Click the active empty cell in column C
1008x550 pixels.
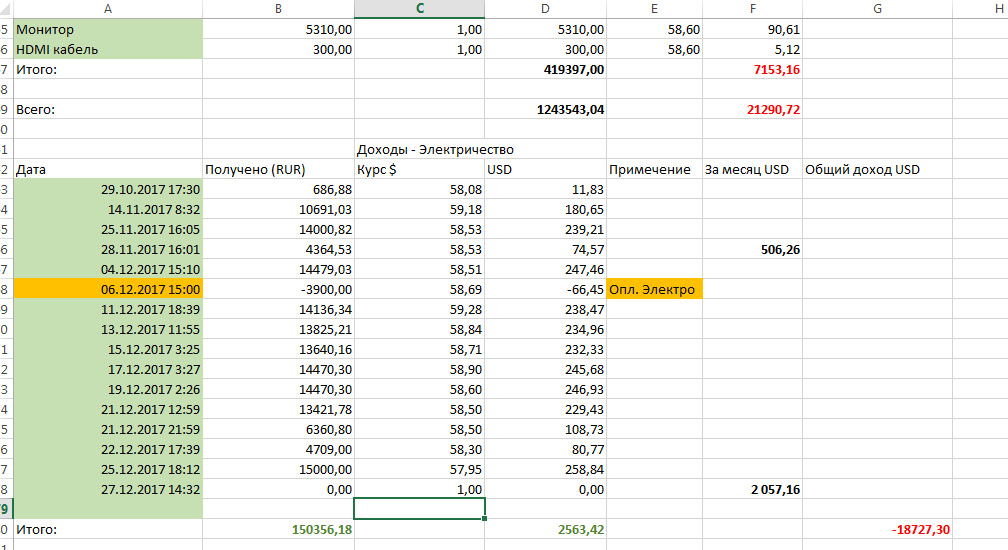pyautogui.click(x=420, y=509)
